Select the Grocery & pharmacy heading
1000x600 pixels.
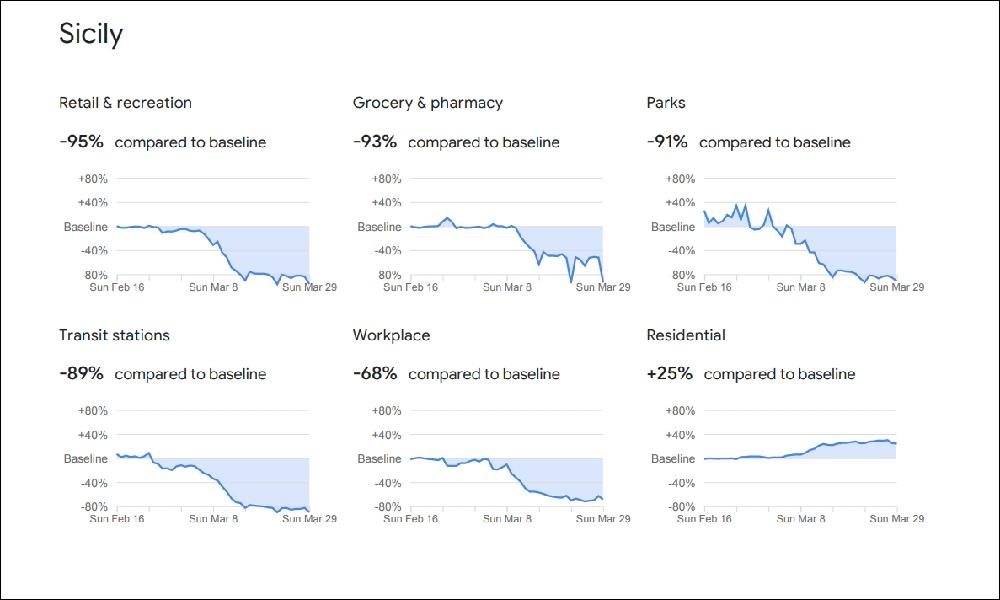[x=428, y=103]
